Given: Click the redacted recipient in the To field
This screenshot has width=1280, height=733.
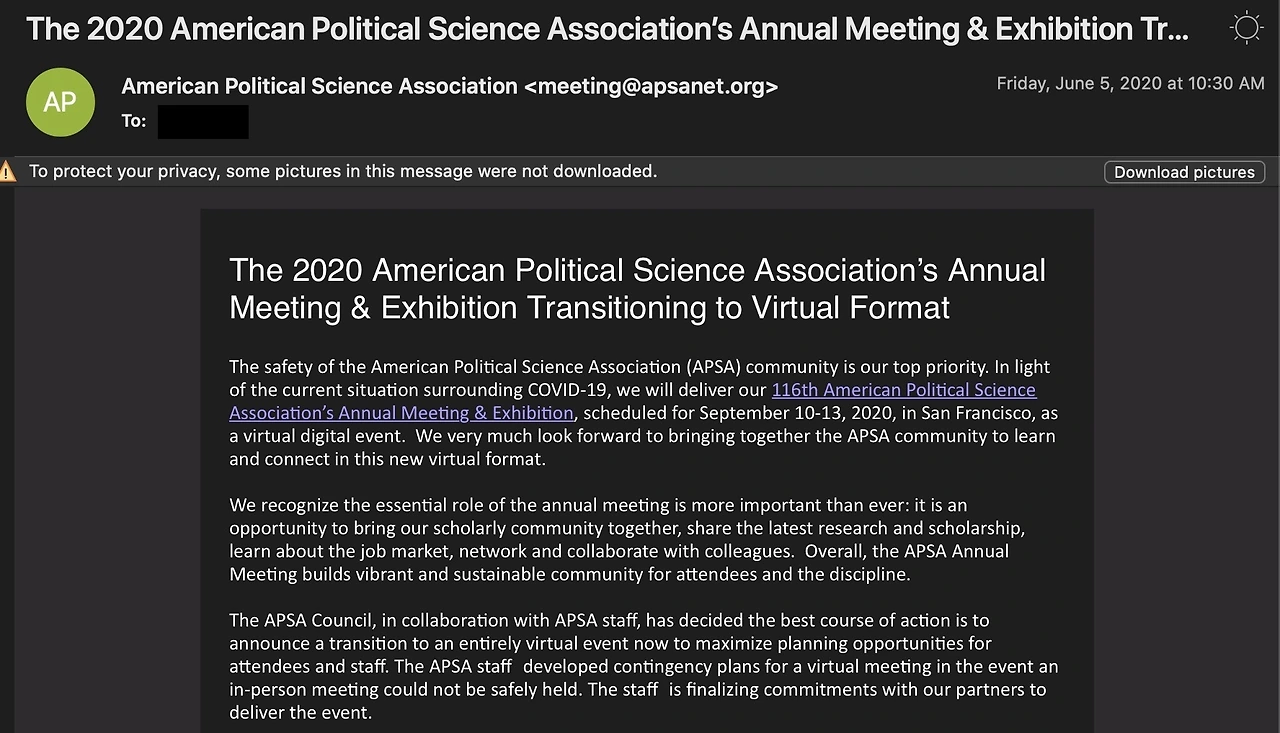Looking at the screenshot, I should (203, 121).
